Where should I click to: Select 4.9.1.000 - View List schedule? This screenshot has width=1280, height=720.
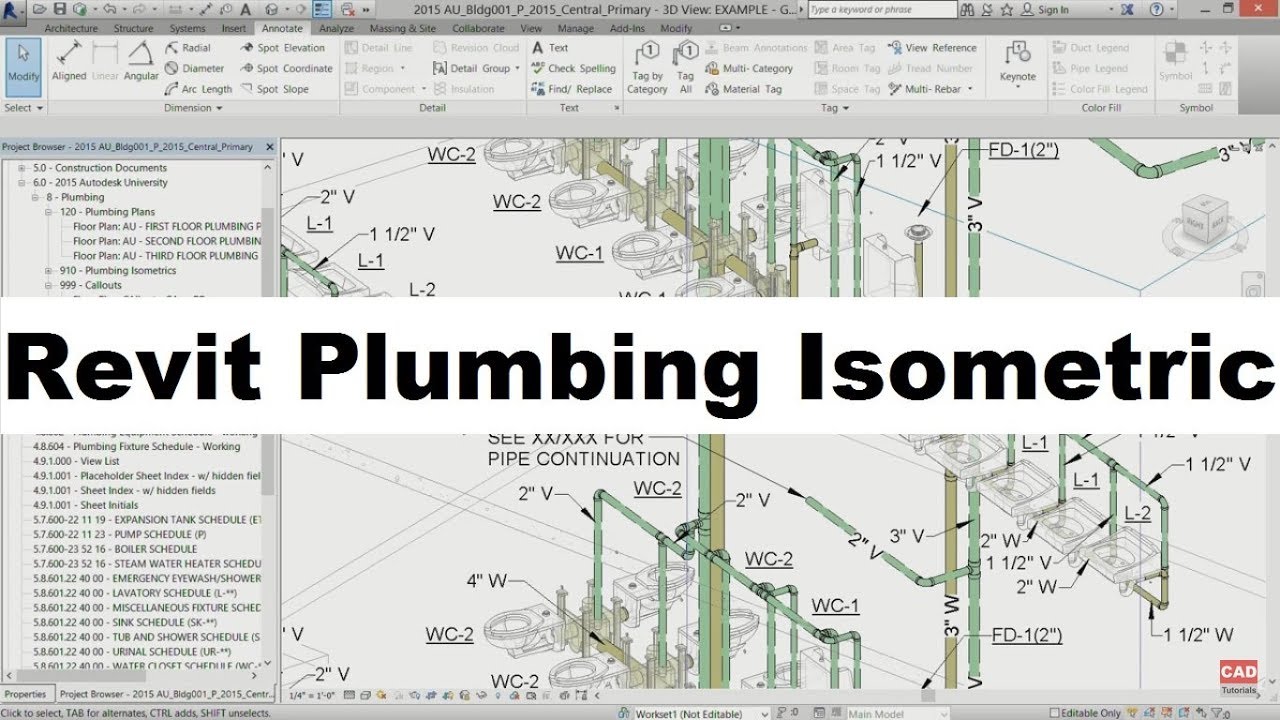pos(76,461)
